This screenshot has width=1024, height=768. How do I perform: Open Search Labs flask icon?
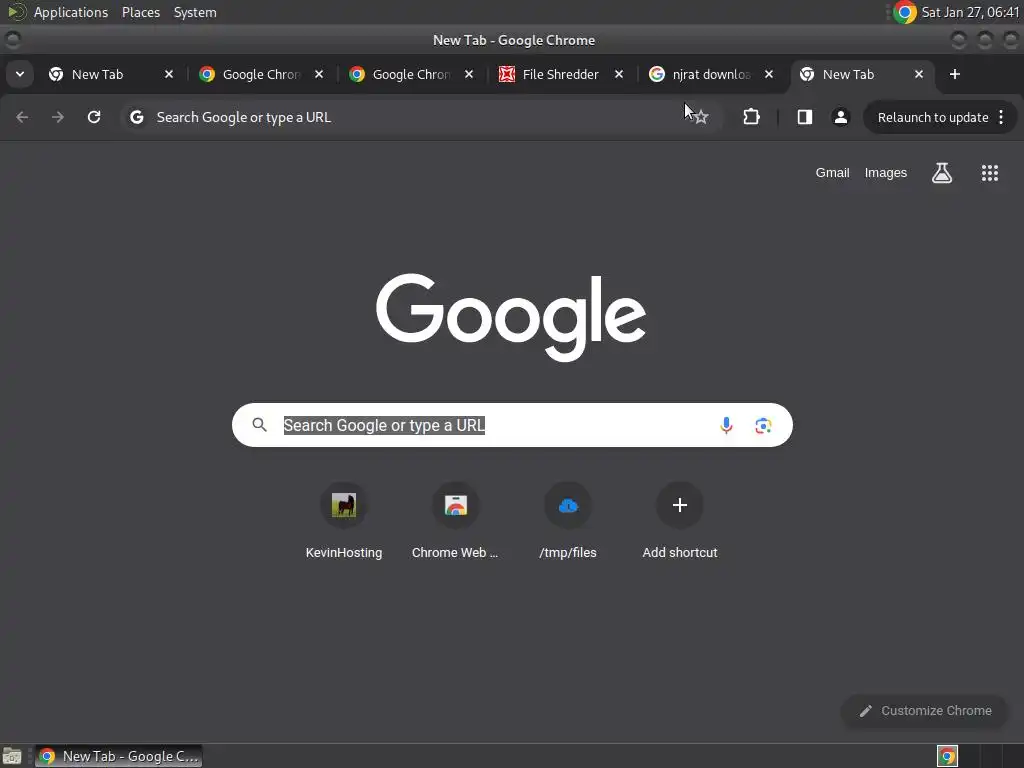point(942,173)
